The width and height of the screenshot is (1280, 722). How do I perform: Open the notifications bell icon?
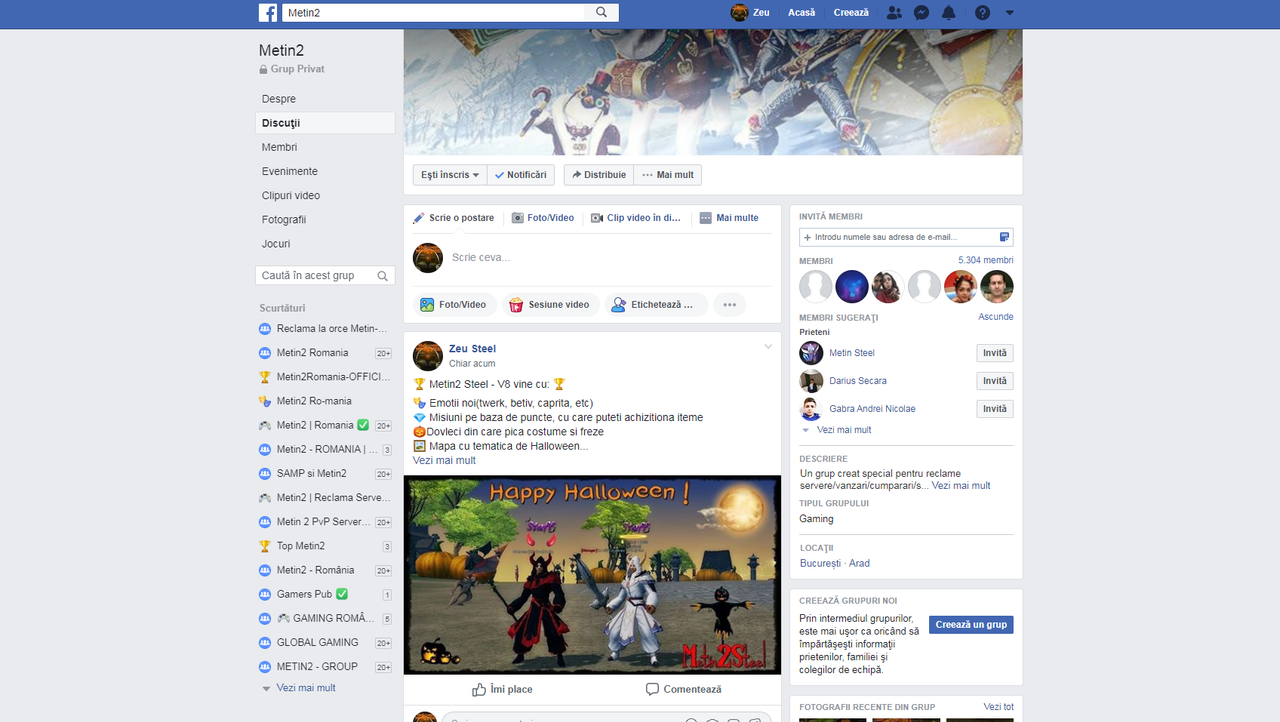pos(948,12)
